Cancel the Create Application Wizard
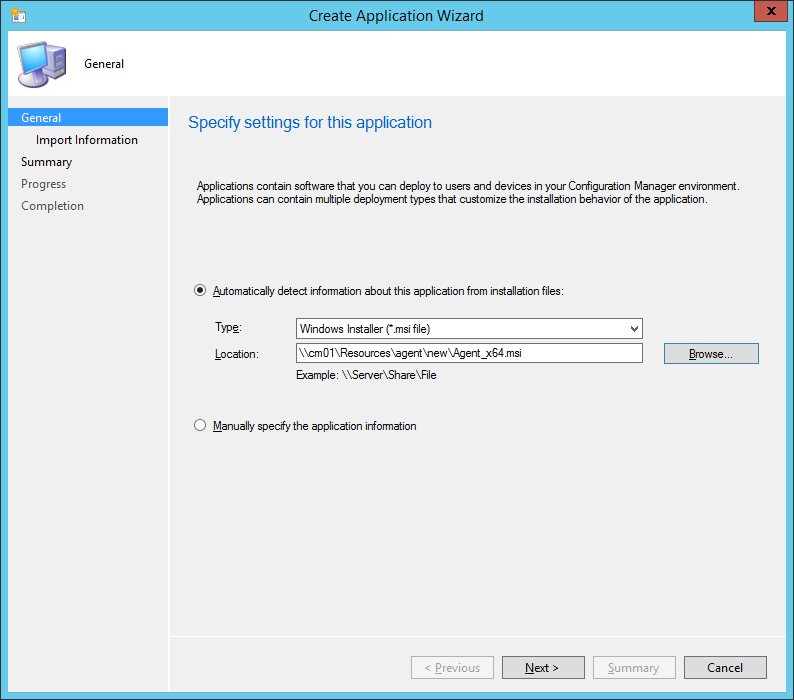The image size is (794, 700). point(725,668)
